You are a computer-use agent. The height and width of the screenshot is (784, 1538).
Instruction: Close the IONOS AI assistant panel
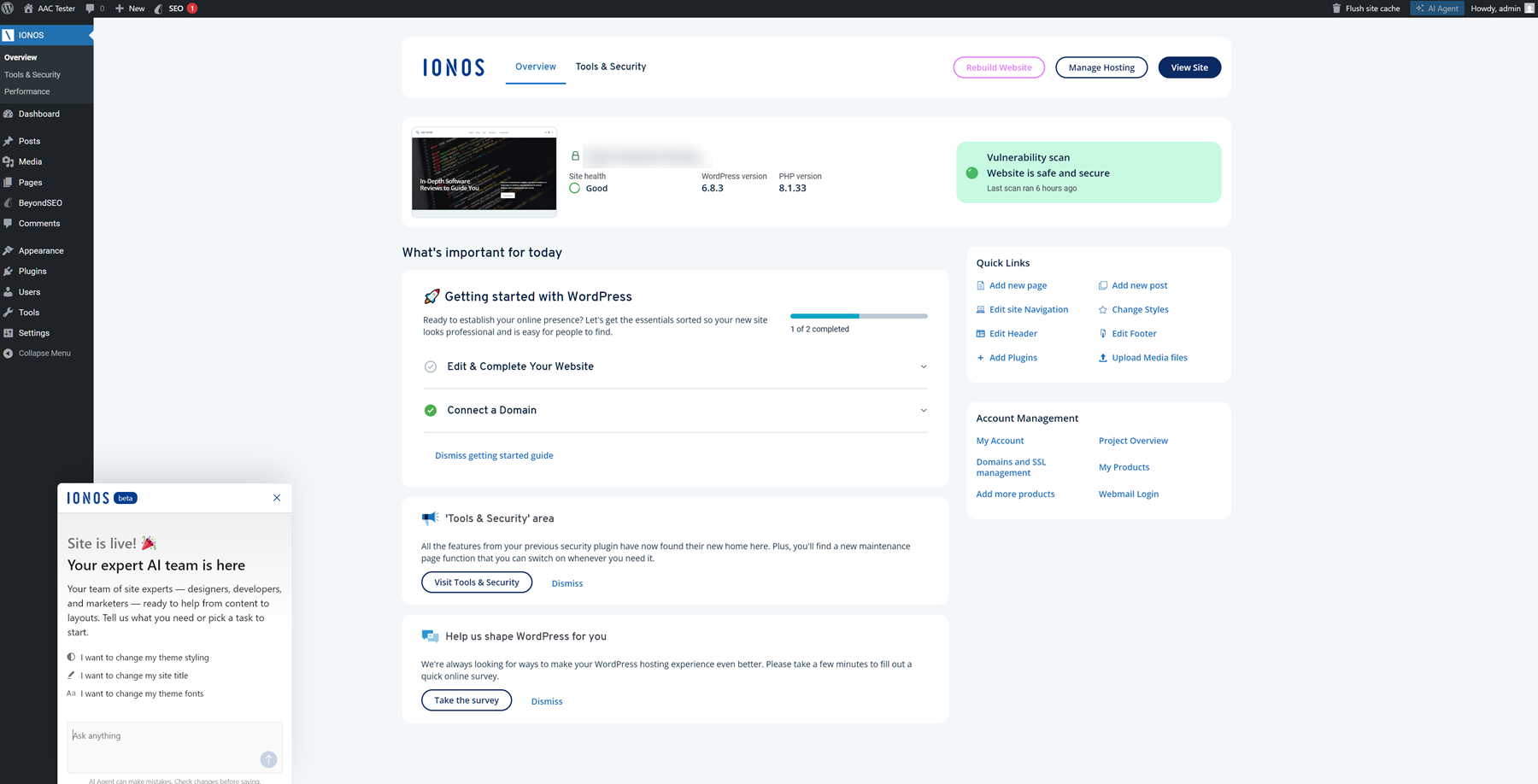pos(277,498)
